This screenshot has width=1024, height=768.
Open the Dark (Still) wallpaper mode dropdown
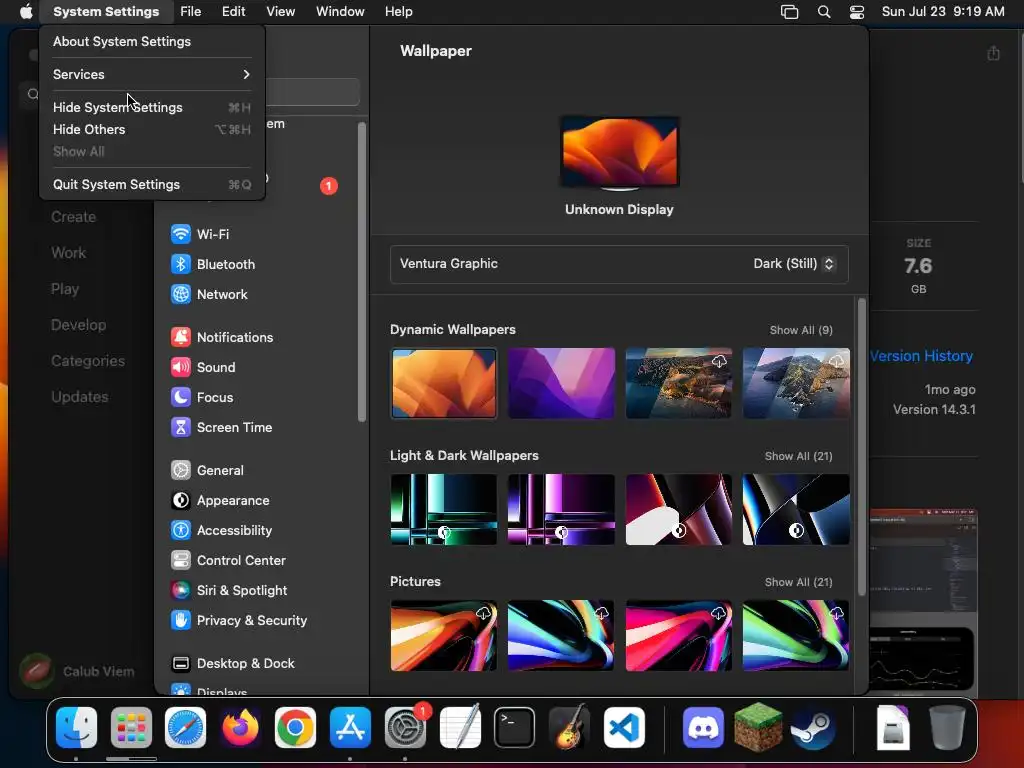click(793, 264)
